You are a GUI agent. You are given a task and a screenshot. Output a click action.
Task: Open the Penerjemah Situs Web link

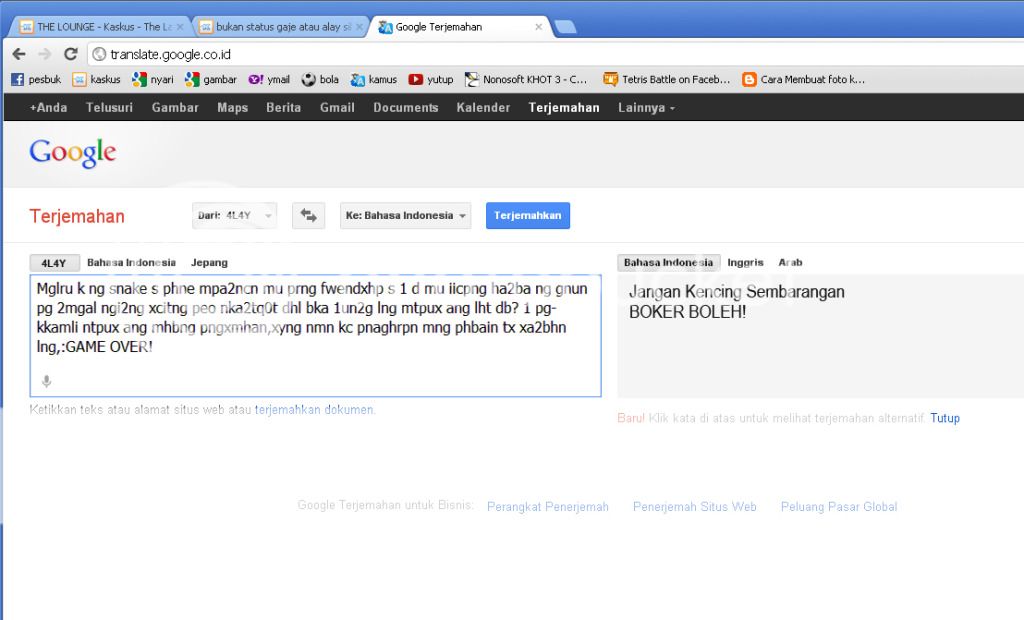click(695, 507)
